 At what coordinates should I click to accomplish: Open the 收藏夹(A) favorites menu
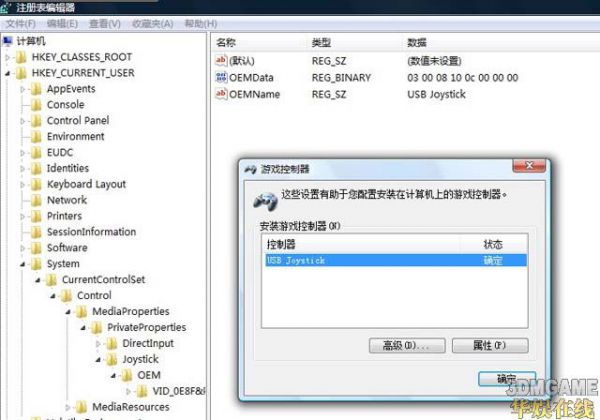tap(152, 24)
